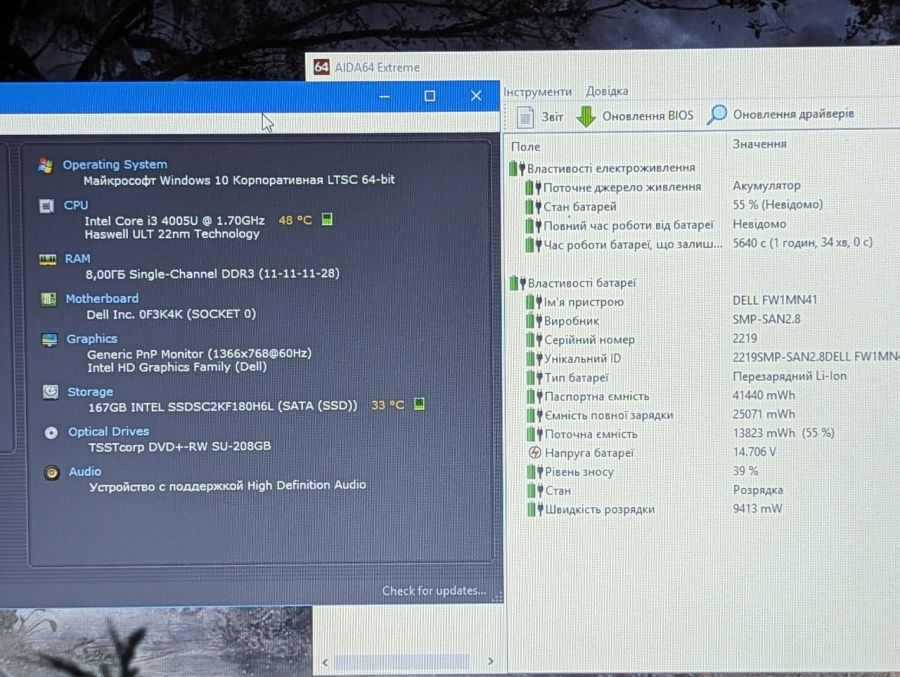Click the 33 °C storage temperature reading
Screen dimensions: 900x677
(x=387, y=405)
